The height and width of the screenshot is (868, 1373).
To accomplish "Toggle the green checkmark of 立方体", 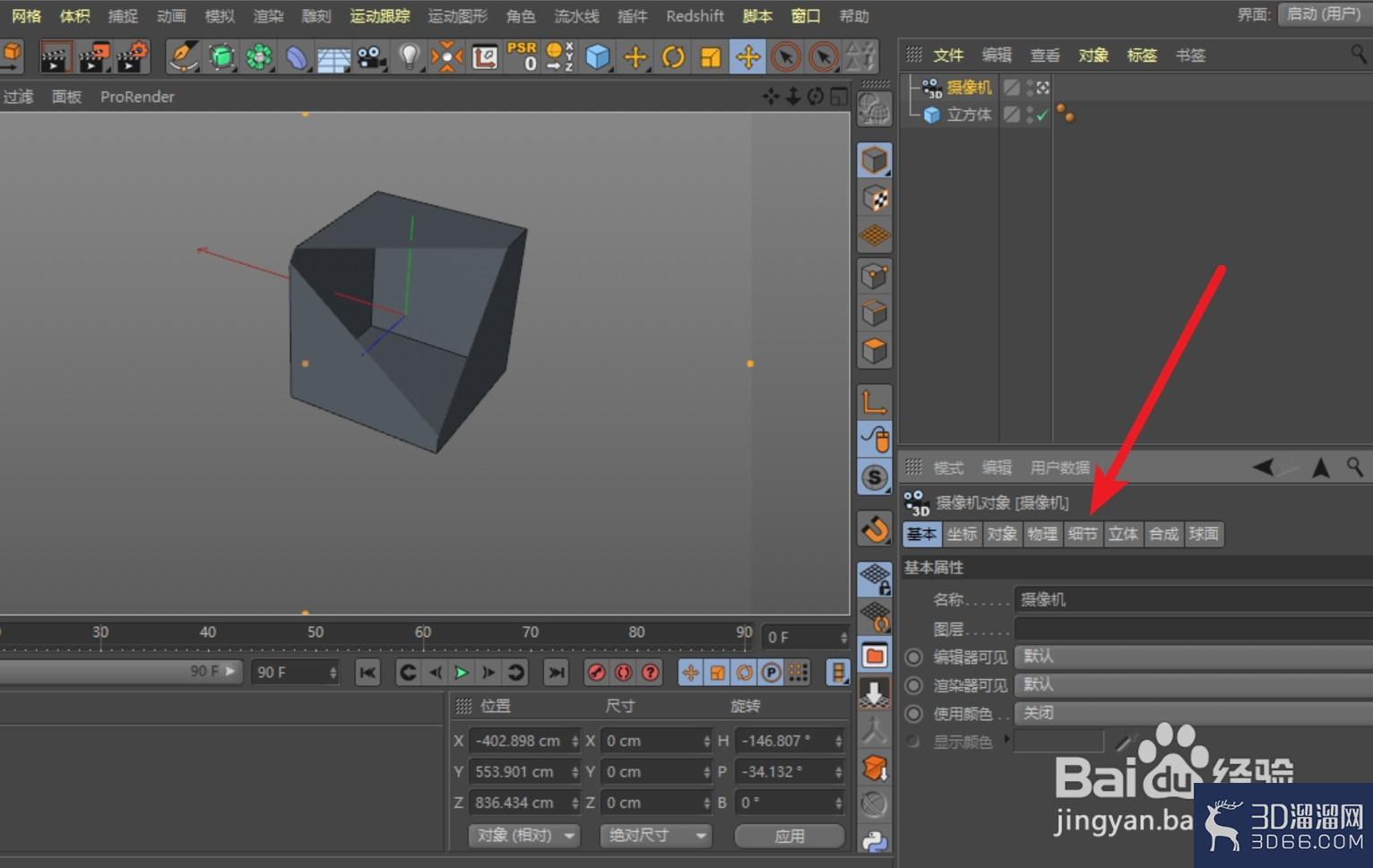I will [x=1042, y=115].
